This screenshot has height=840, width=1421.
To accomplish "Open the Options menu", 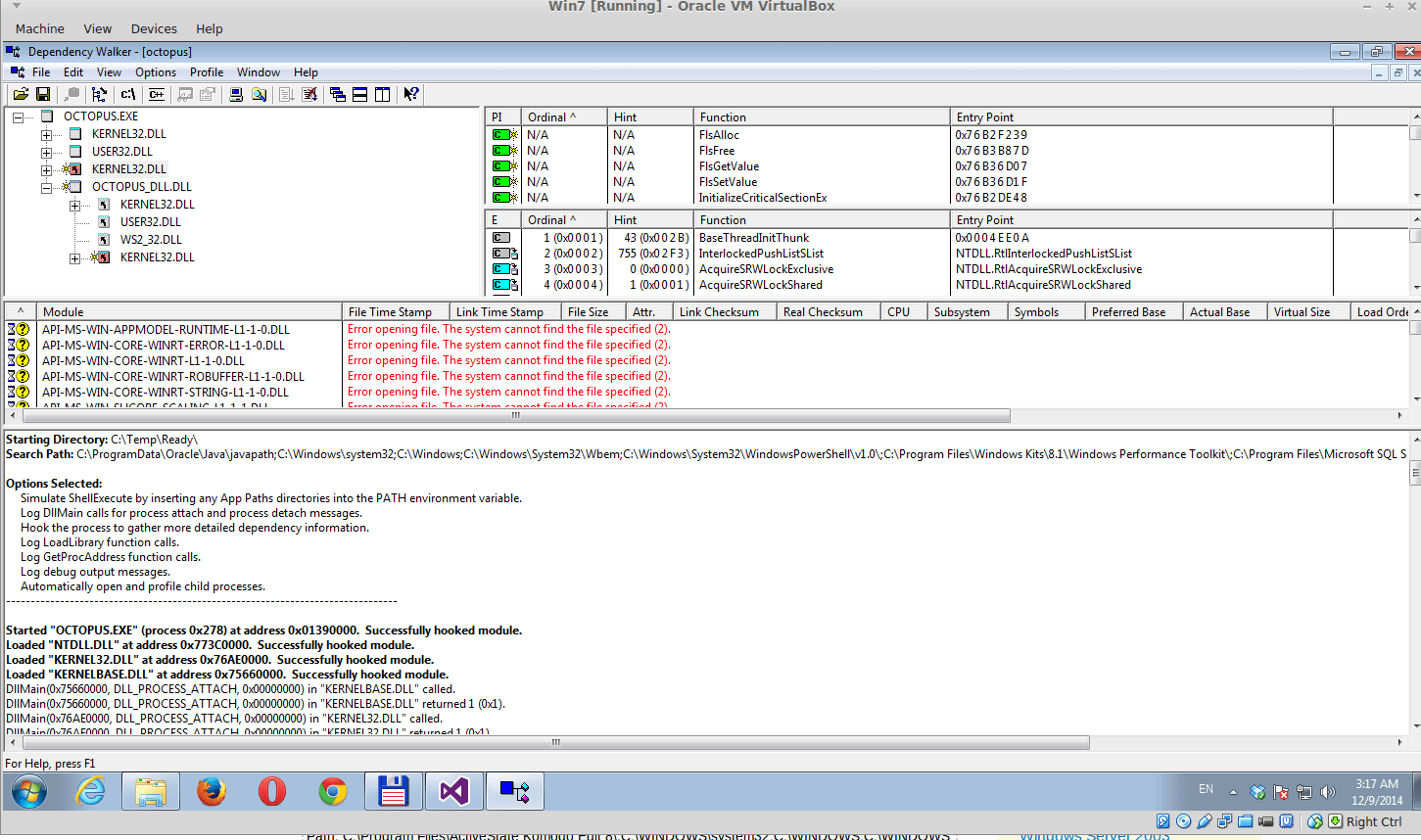I will pyautogui.click(x=156, y=72).
